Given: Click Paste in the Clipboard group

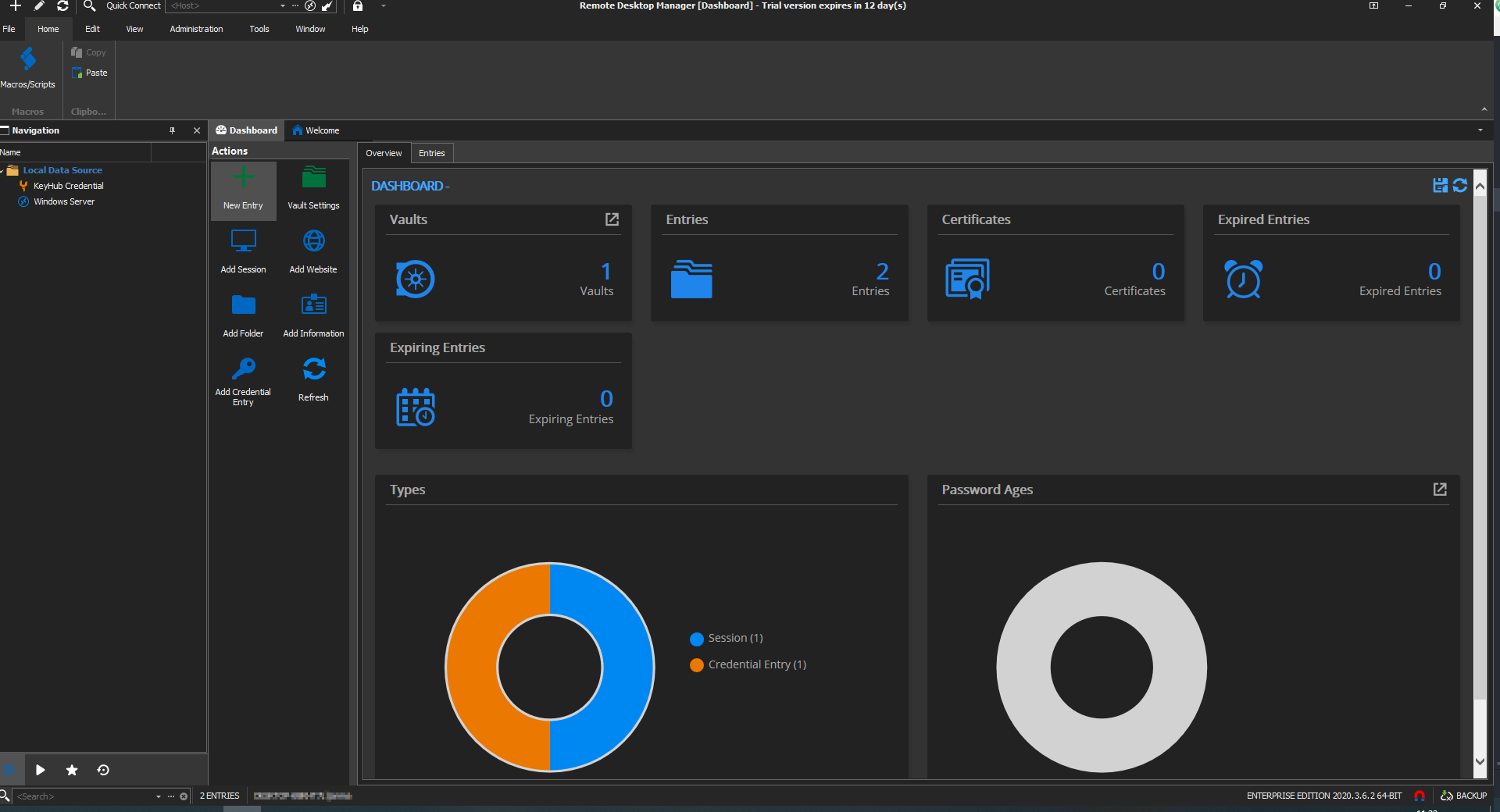Looking at the screenshot, I should tap(89, 73).
